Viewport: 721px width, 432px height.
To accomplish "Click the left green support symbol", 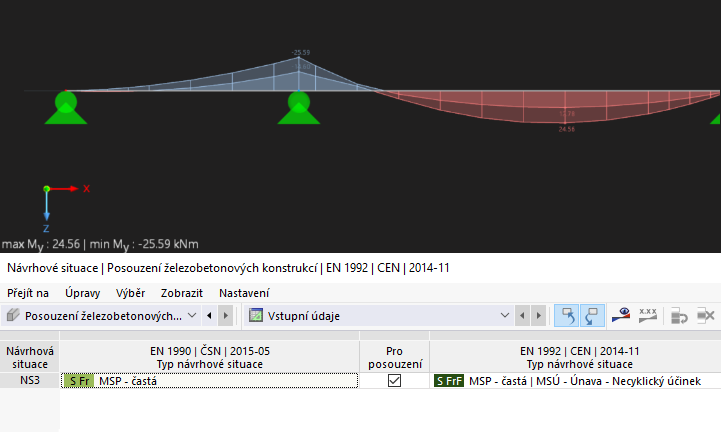I will 66,109.
